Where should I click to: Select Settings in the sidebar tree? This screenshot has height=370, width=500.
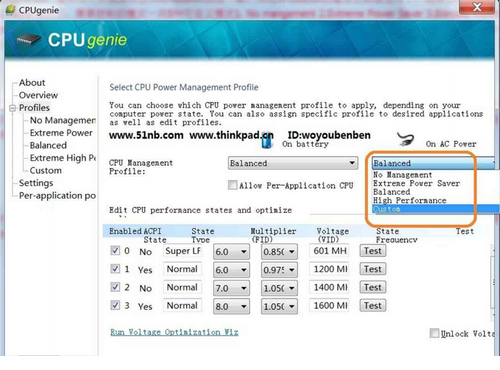coord(36,183)
